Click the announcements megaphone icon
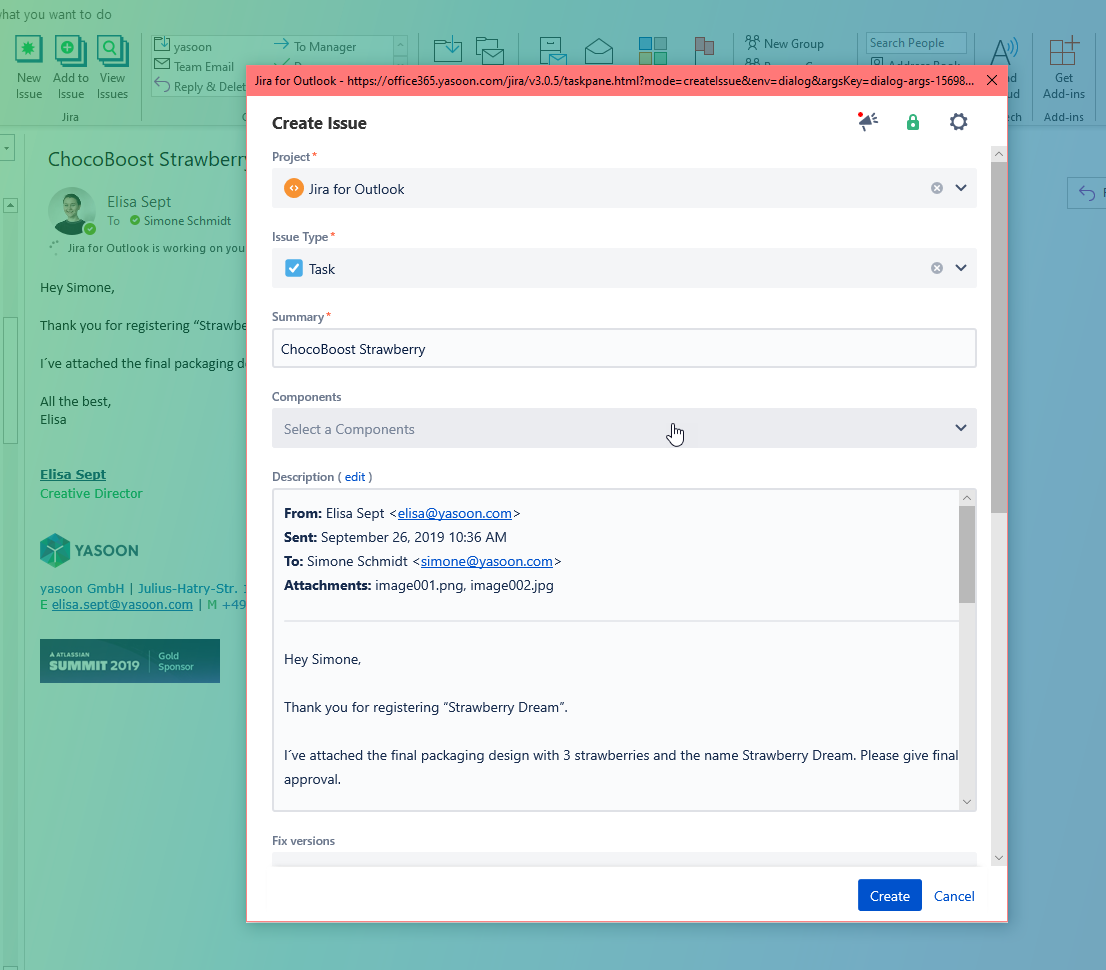 point(867,122)
